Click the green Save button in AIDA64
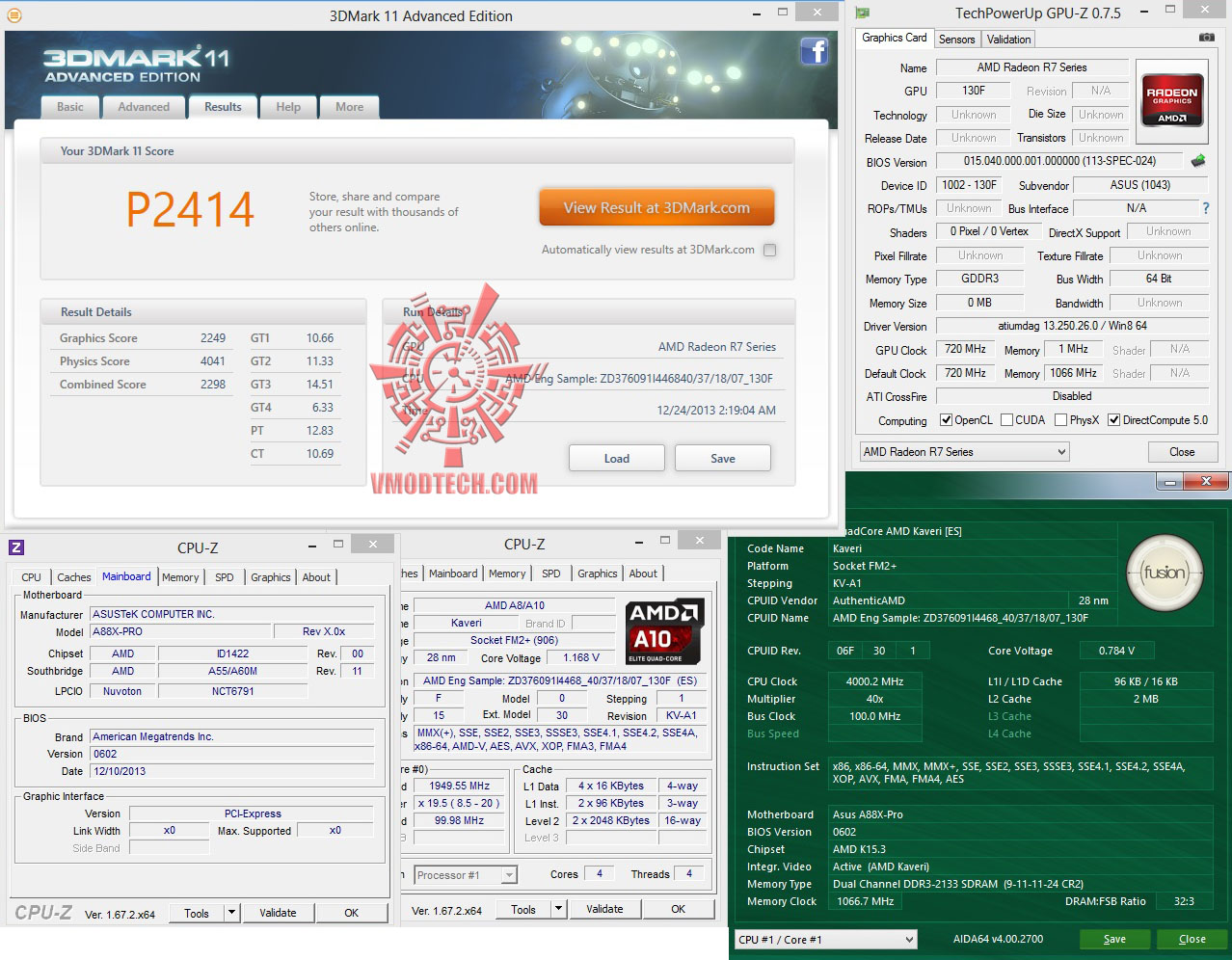This screenshot has height=960, width=1232. click(1114, 940)
